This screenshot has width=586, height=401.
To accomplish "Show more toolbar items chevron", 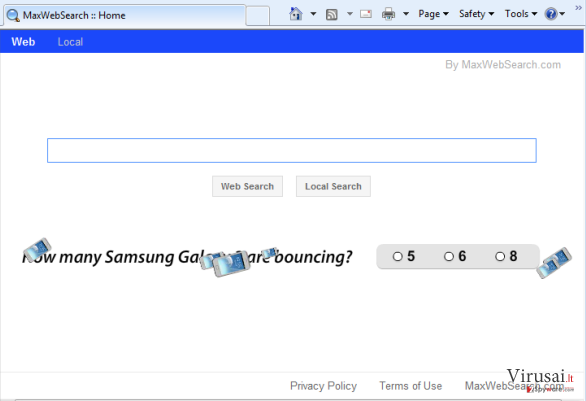I will pyautogui.click(x=579, y=7).
